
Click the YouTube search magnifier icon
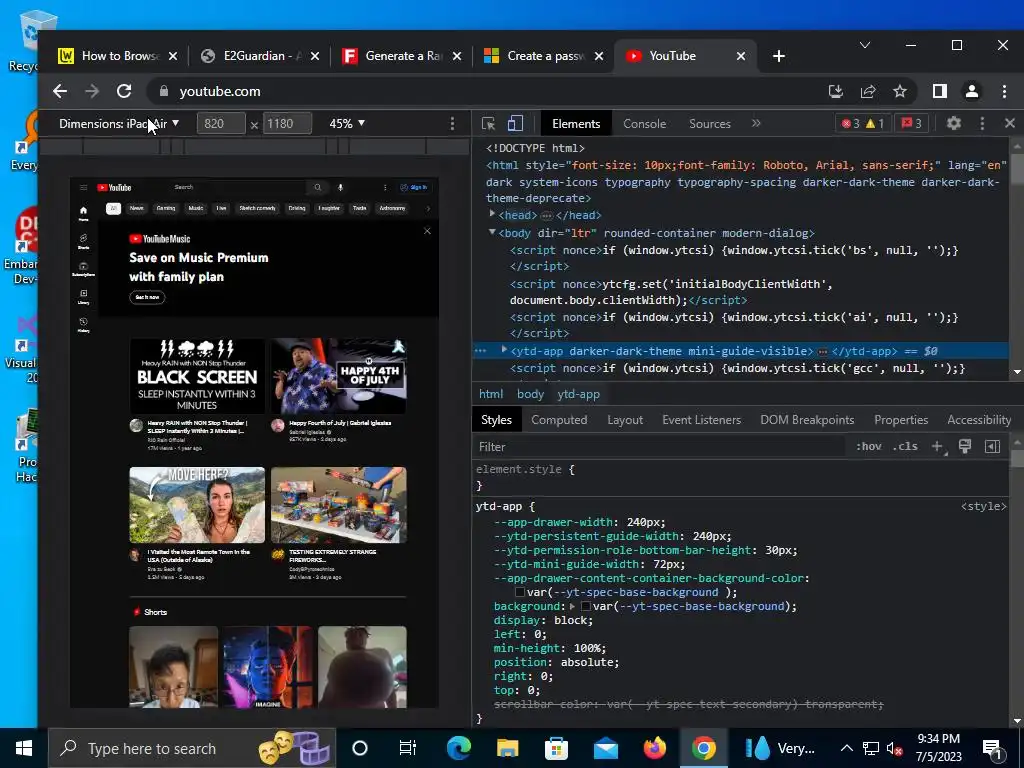[317, 187]
